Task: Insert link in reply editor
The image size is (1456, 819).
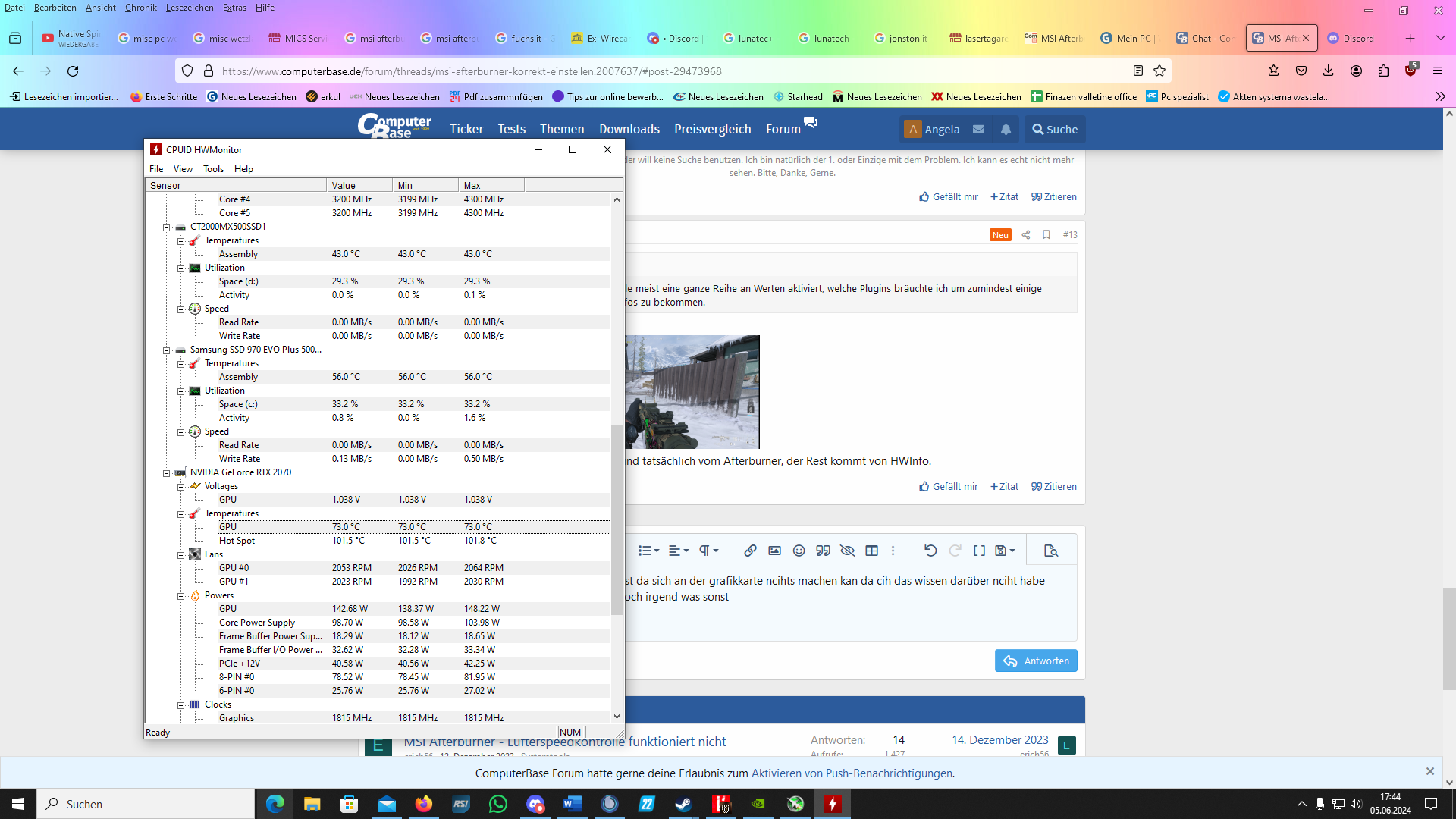Action: pyautogui.click(x=750, y=551)
